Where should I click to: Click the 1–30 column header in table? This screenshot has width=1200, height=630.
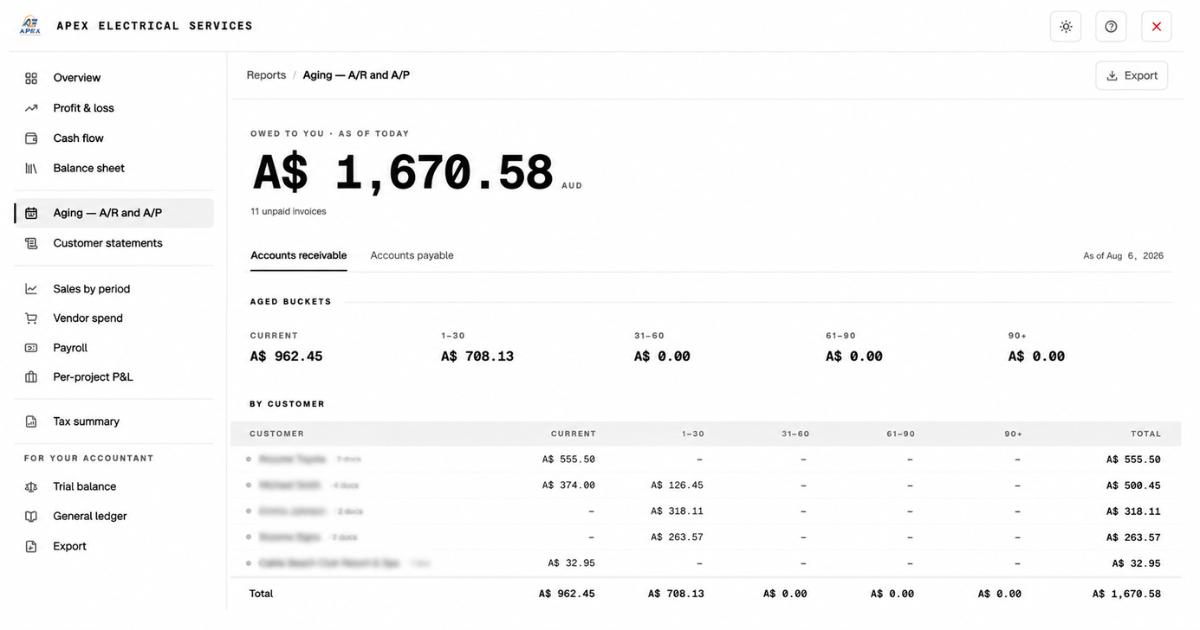[692, 434]
